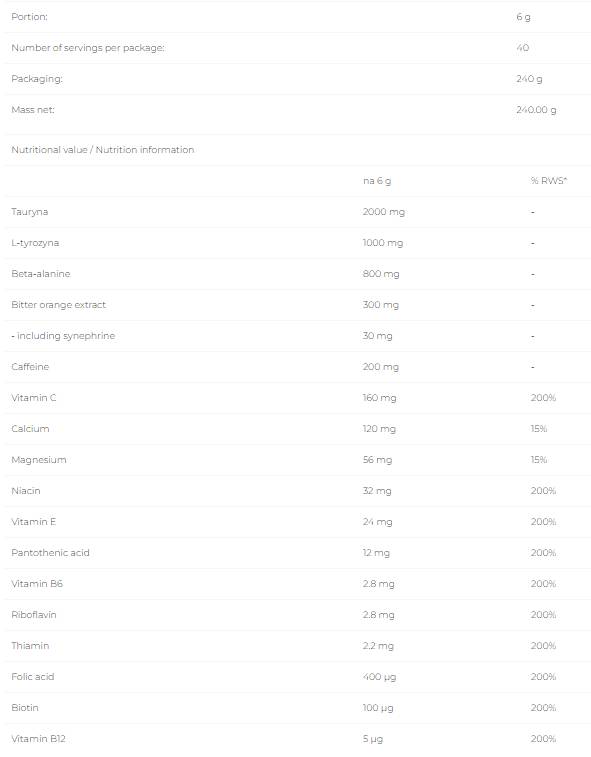Screen dimensions: 591x757
Task: Click the Tauryna row label
Action: coord(29,212)
